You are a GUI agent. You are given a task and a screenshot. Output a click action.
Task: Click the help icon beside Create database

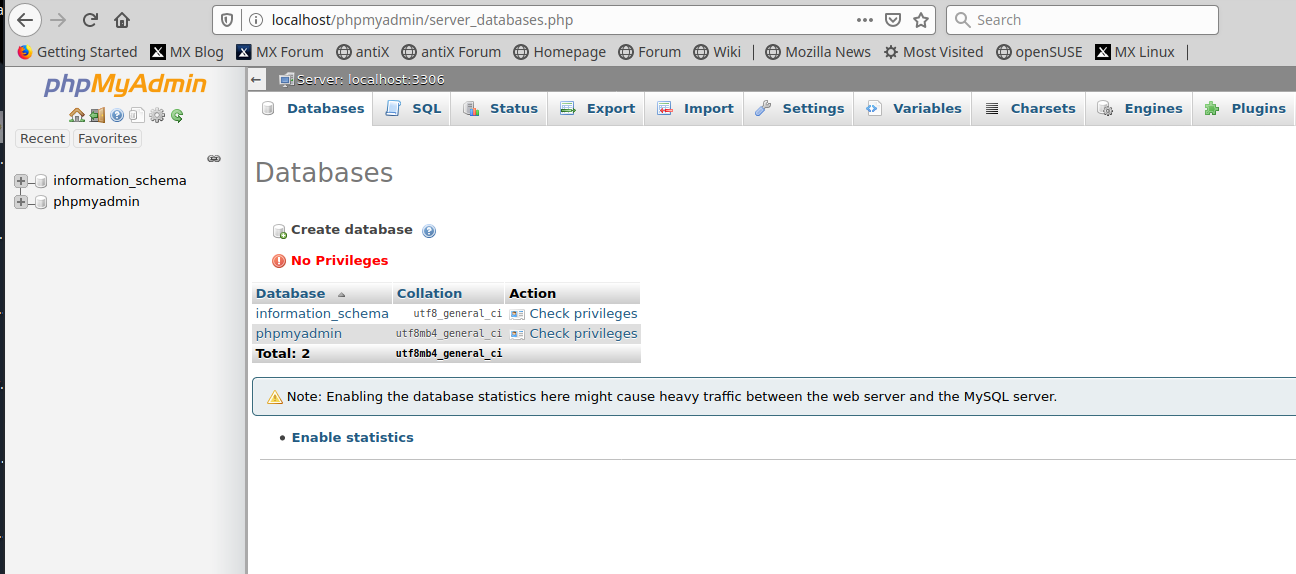pos(429,231)
